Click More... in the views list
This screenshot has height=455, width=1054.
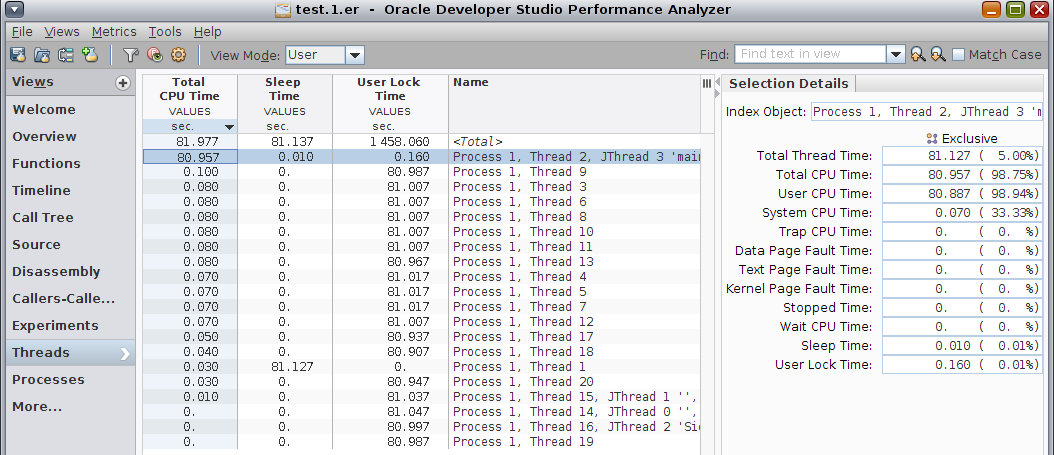point(71,407)
